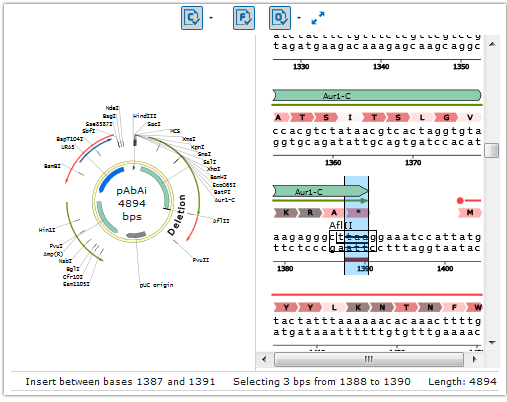Click the Deletion label on plasmid map

point(177,215)
